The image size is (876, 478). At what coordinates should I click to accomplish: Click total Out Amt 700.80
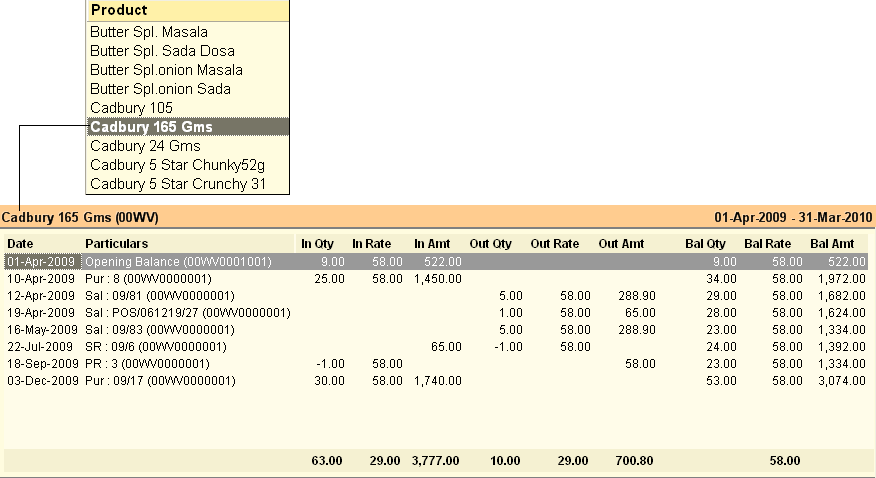[634, 461]
